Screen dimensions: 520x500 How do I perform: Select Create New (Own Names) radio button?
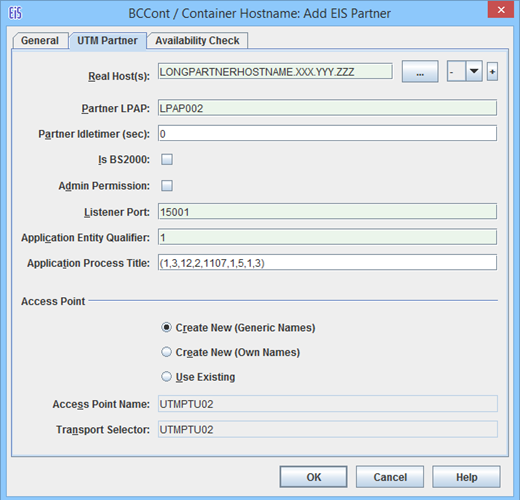click(166, 352)
